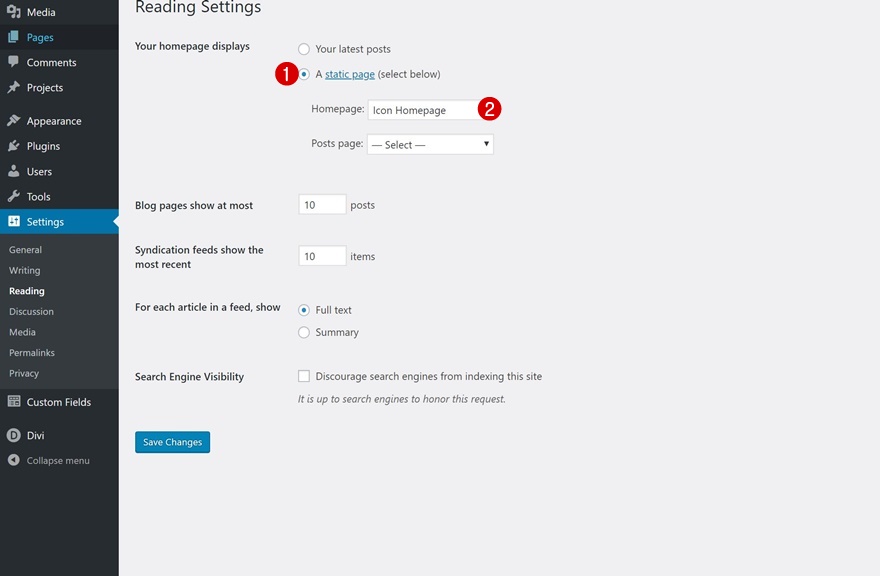Click the Projects pin icon
Viewport: 880px width, 576px height.
point(14,87)
